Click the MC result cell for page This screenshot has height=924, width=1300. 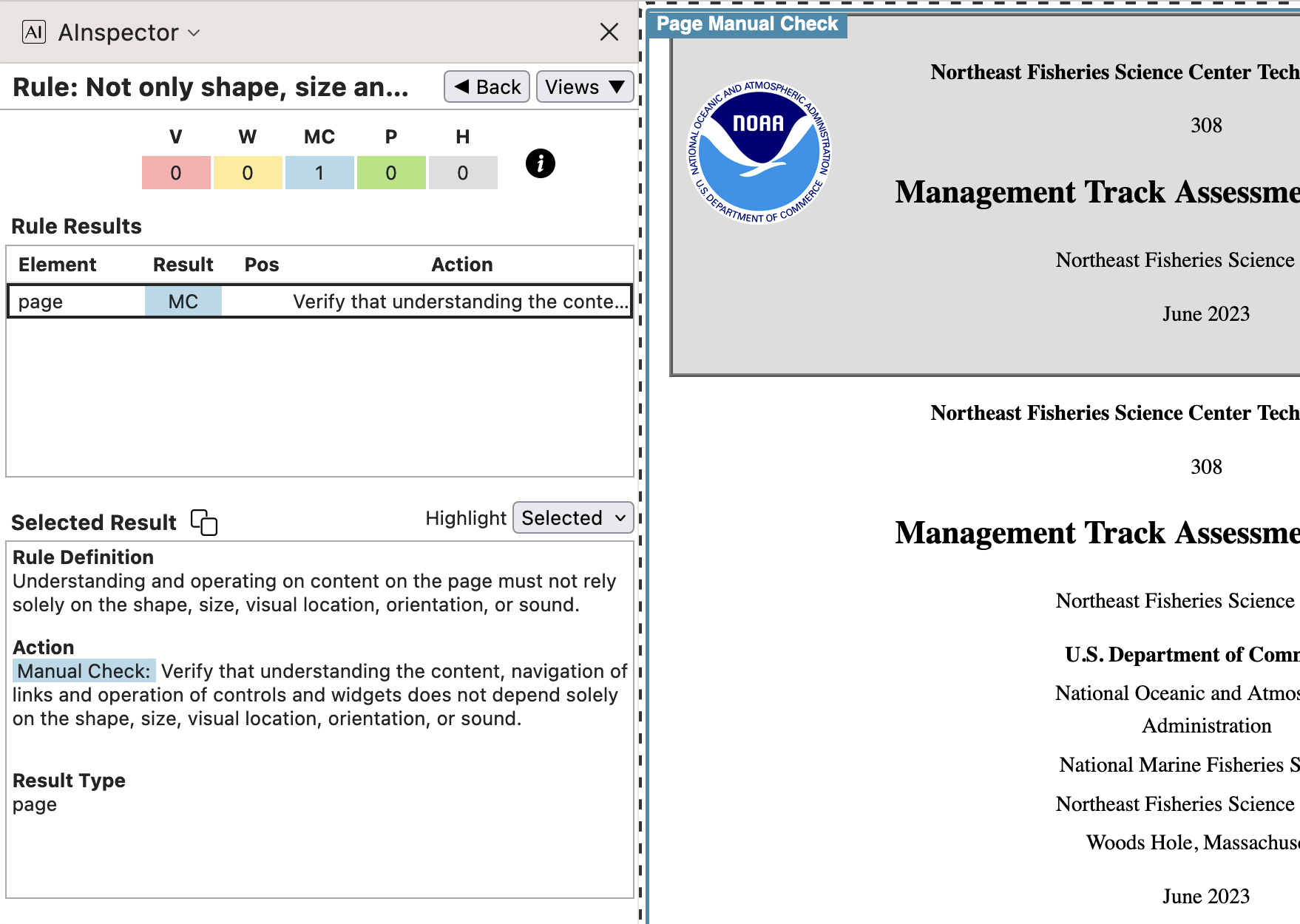183,302
